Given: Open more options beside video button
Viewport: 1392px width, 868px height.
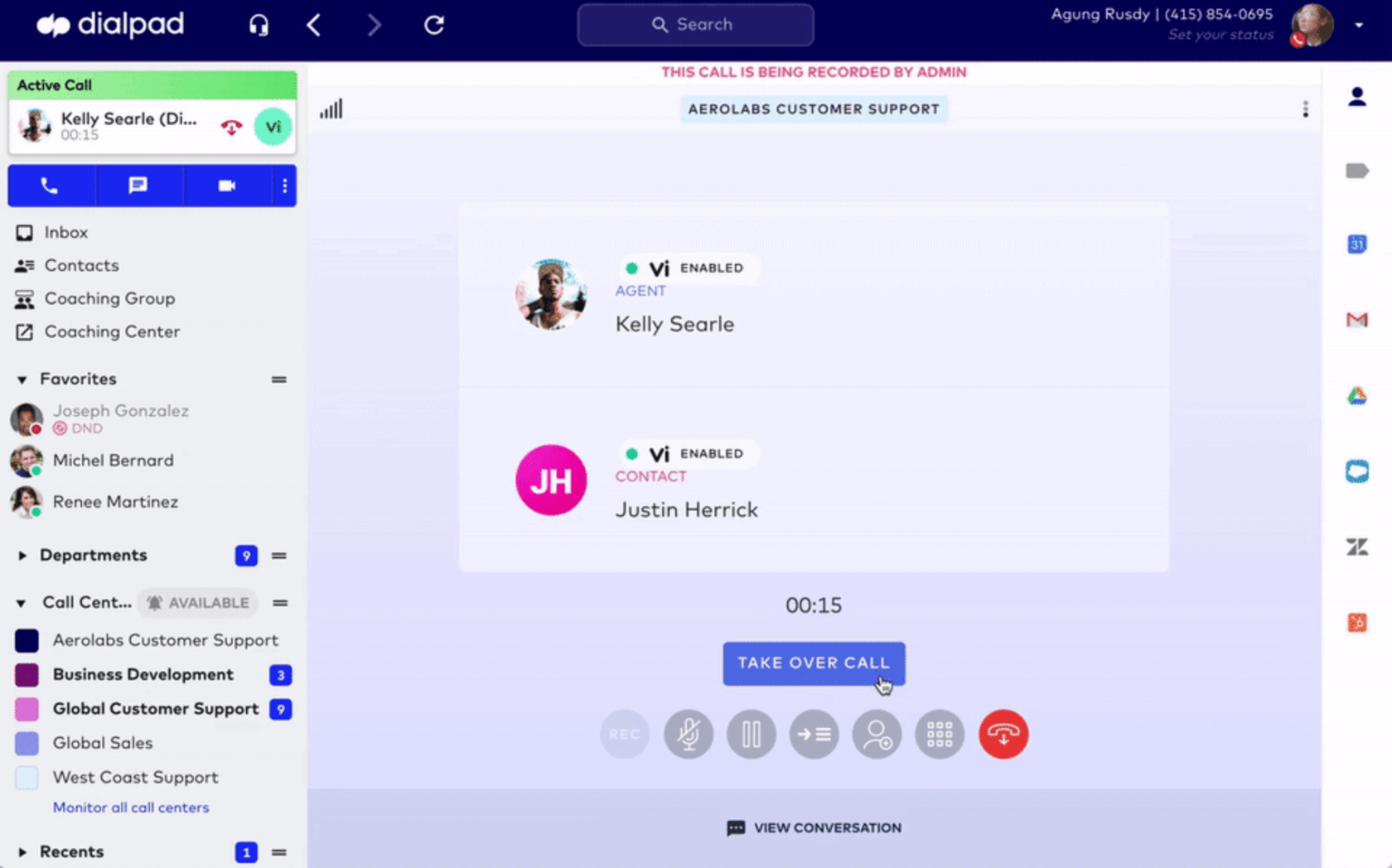Looking at the screenshot, I should [285, 186].
